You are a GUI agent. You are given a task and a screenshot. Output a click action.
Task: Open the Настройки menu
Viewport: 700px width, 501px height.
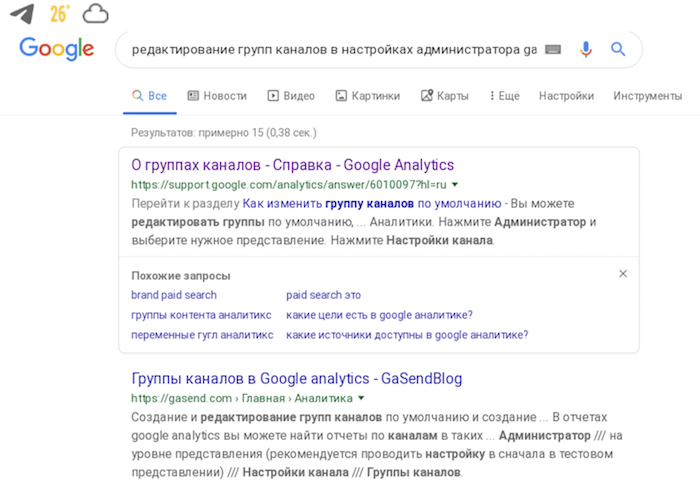tap(566, 96)
